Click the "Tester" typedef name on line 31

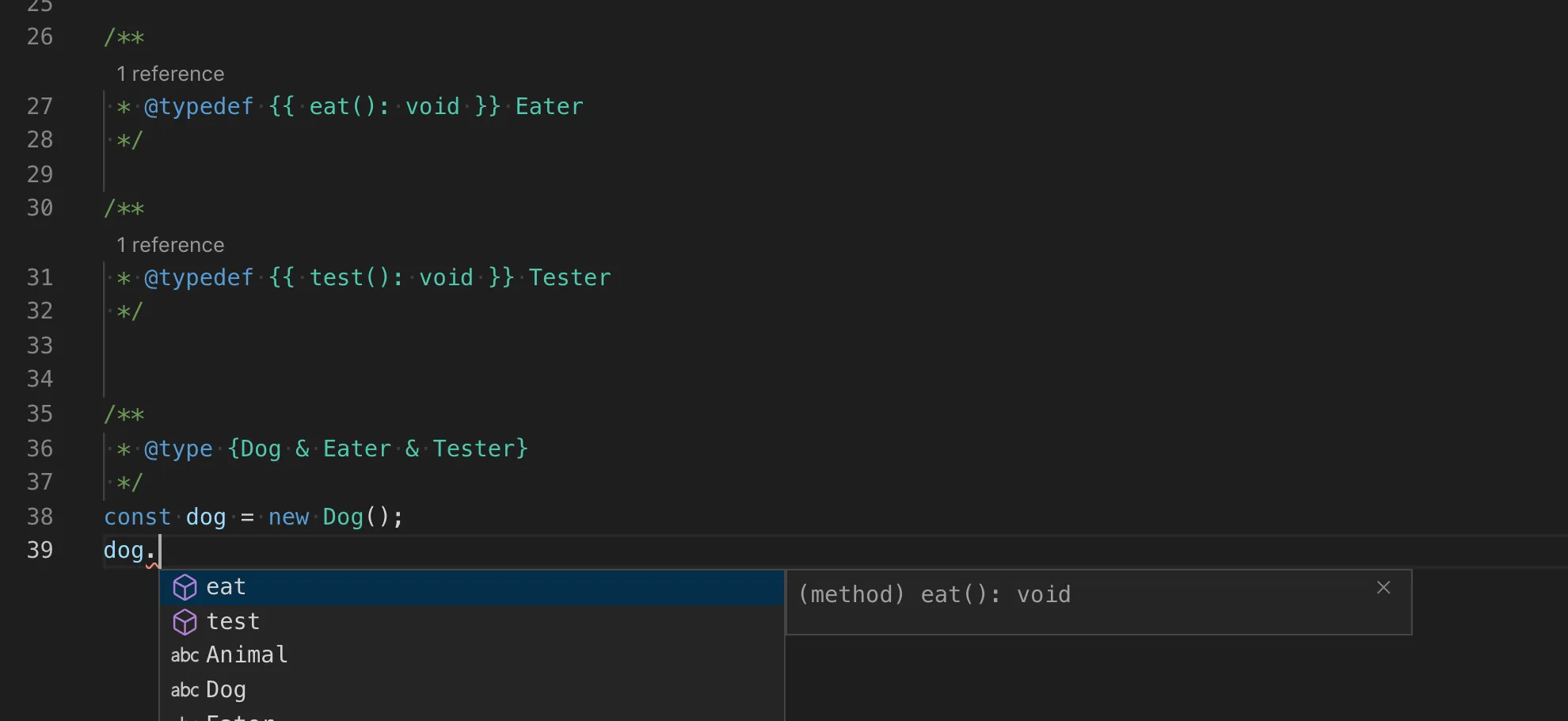click(569, 277)
